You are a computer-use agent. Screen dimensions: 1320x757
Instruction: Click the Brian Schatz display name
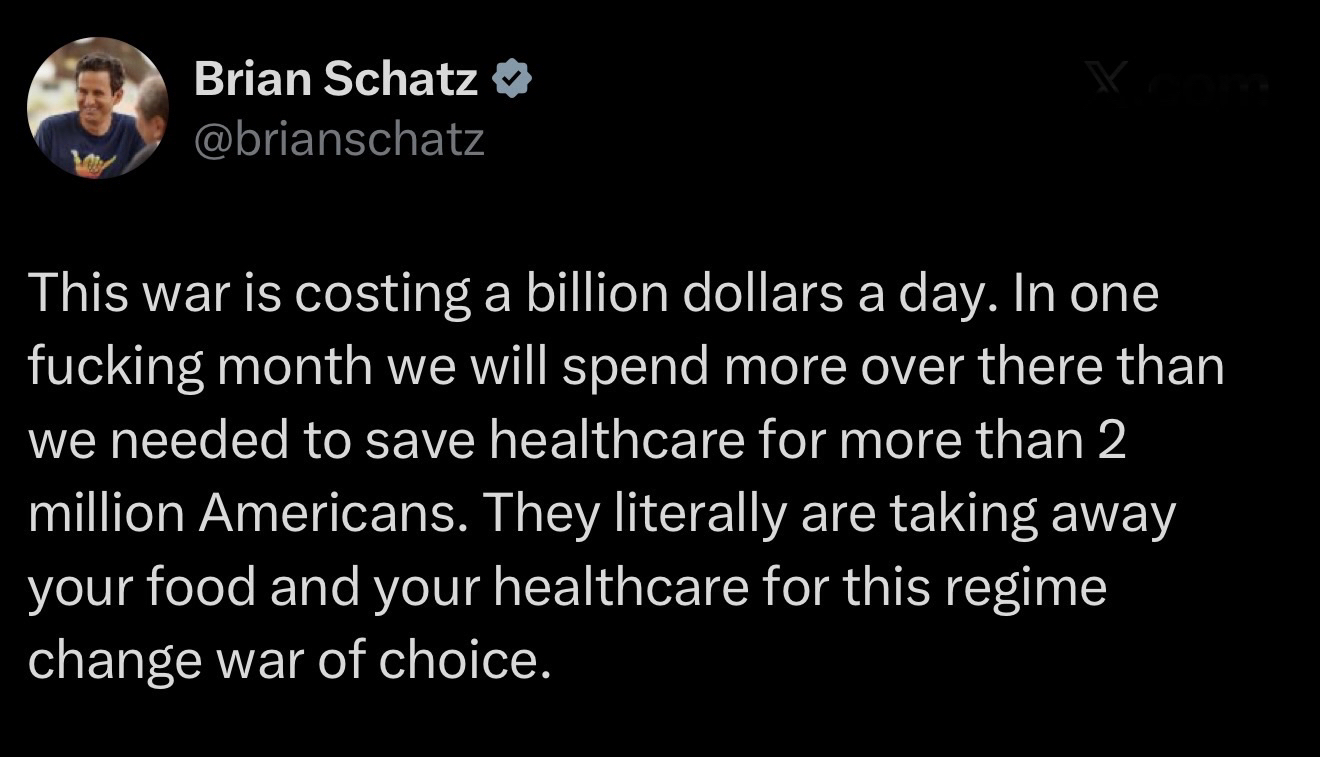click(x=336, y=79)
